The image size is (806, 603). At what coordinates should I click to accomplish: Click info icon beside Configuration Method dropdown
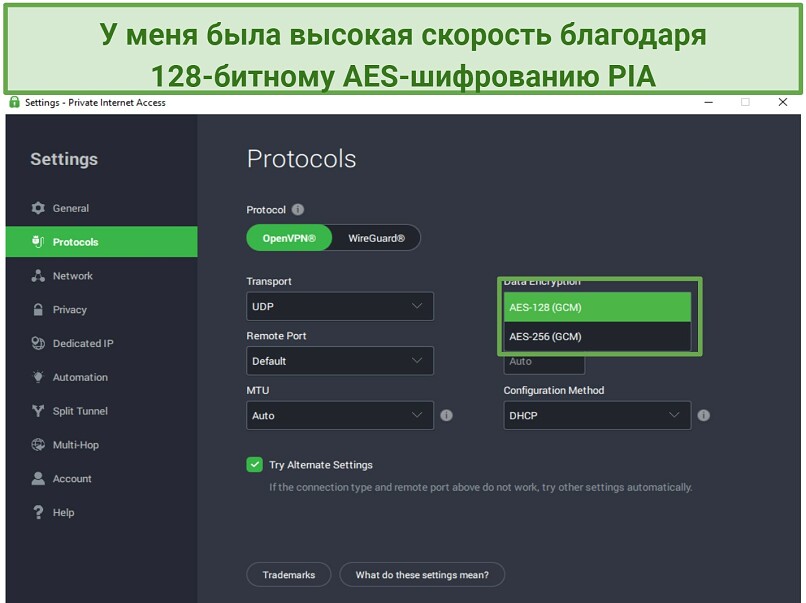tap(704, 415)
